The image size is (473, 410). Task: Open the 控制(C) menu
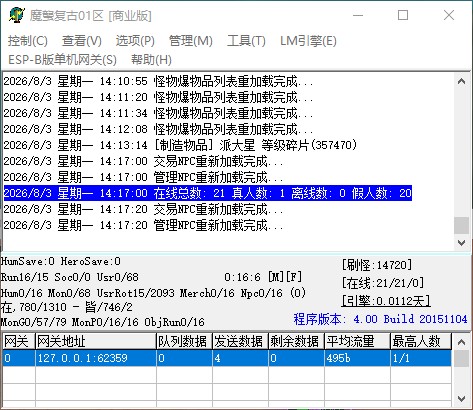(28, 41)
